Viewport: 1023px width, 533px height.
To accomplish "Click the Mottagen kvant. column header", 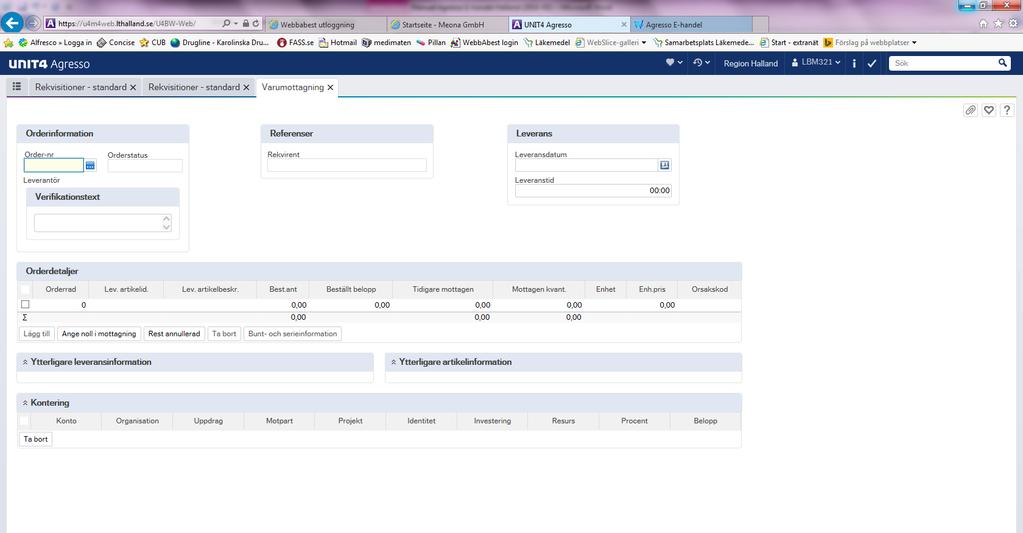I will pyautogui.click(x=539, y=289).
